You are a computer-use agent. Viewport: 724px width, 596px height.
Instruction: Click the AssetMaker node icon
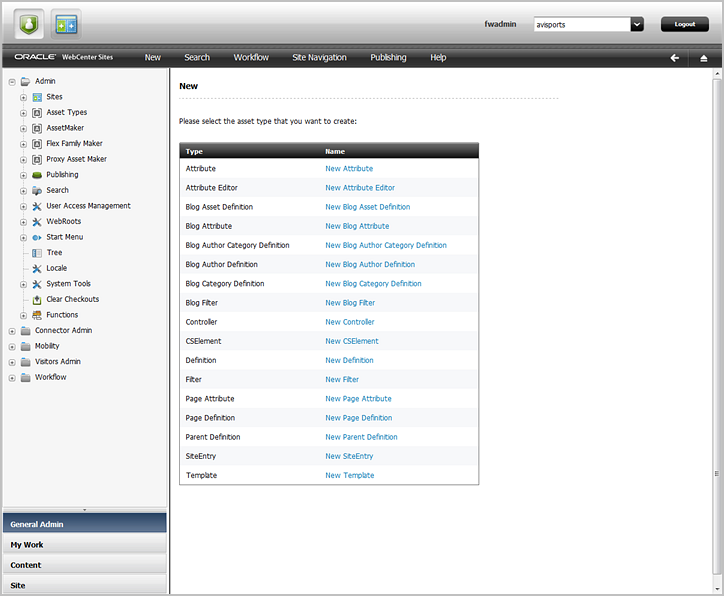37,128
